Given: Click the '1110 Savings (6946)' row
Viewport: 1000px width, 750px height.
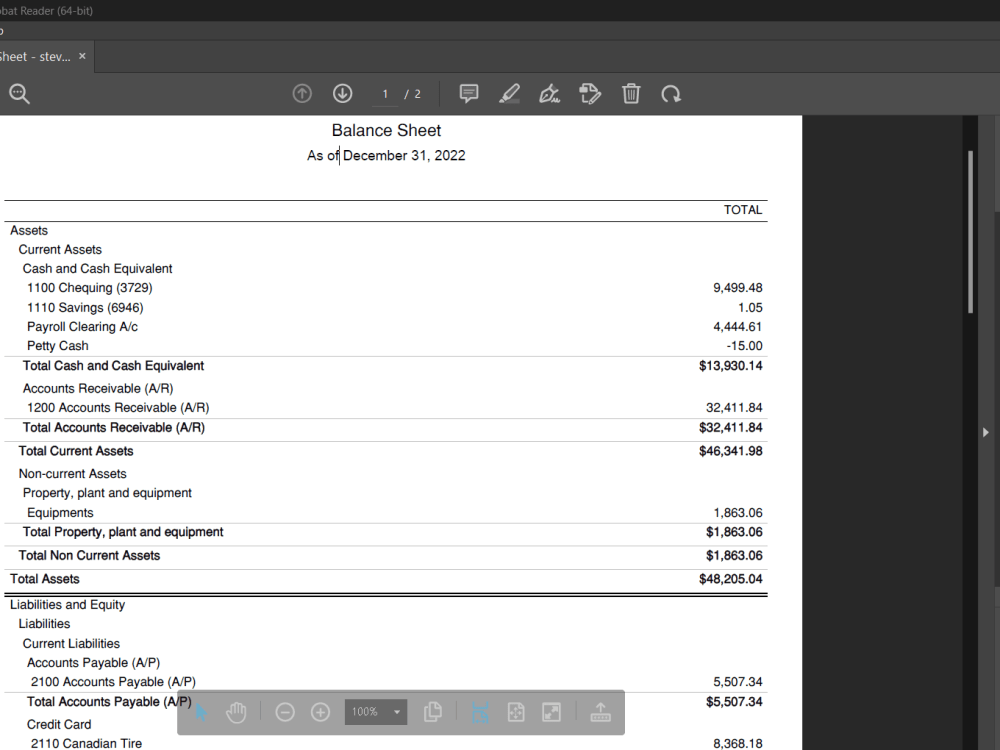Looking at the screenshot, I should click(x=386, y=307).
